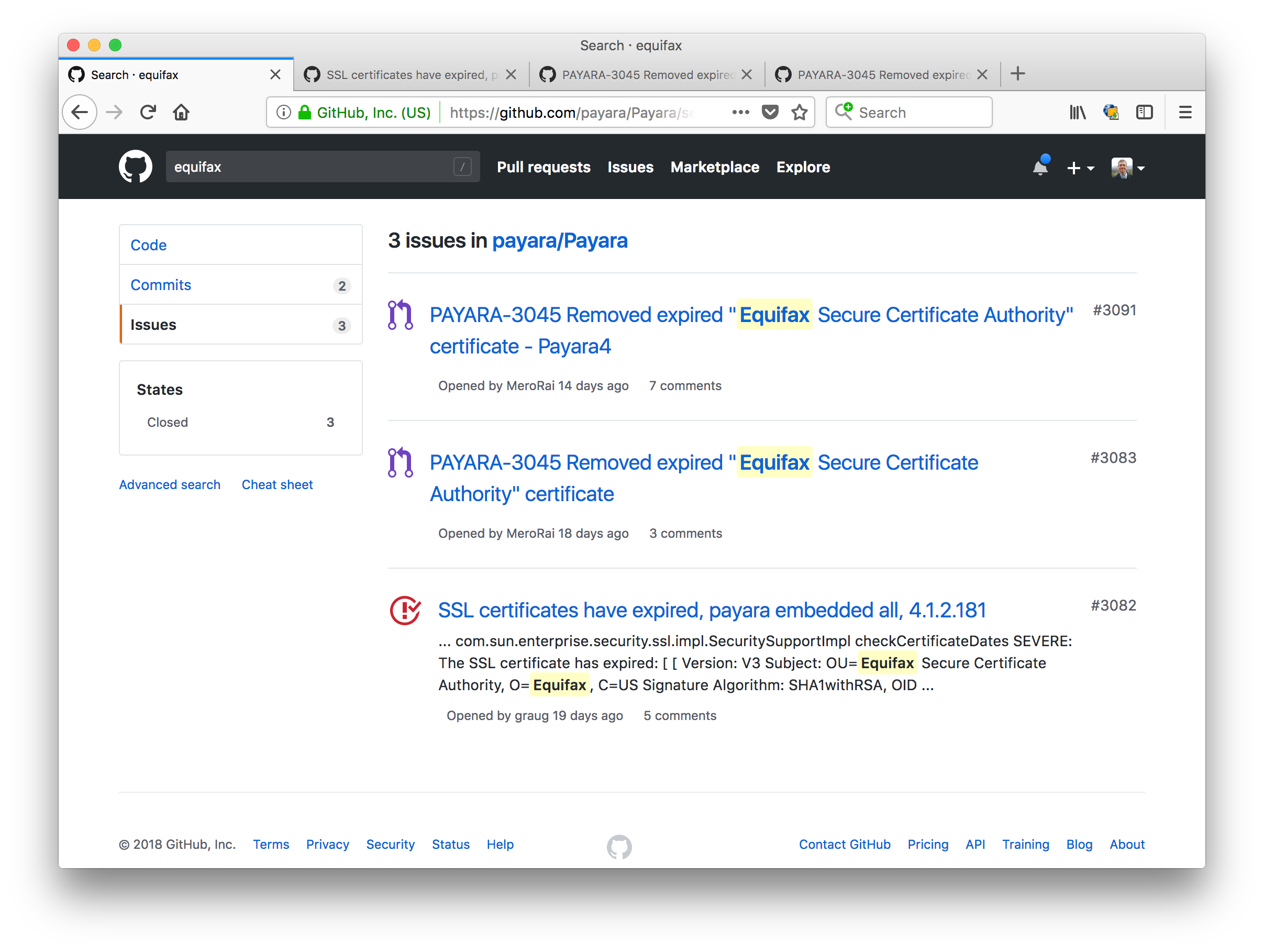Click the GitHub mark in the footer
This screenshot has width=1264, height=952.
pos(619,847)
